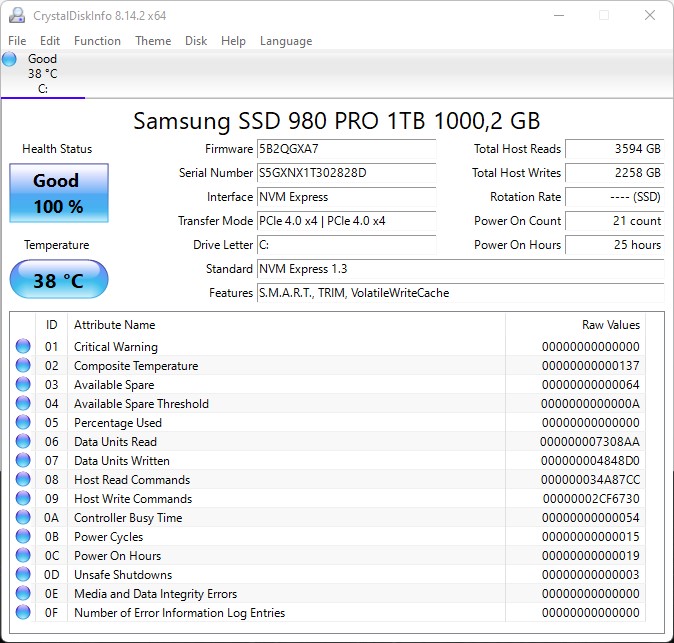
Task: Click the status orb beside Power Cycles
Action: coord(23,537)
